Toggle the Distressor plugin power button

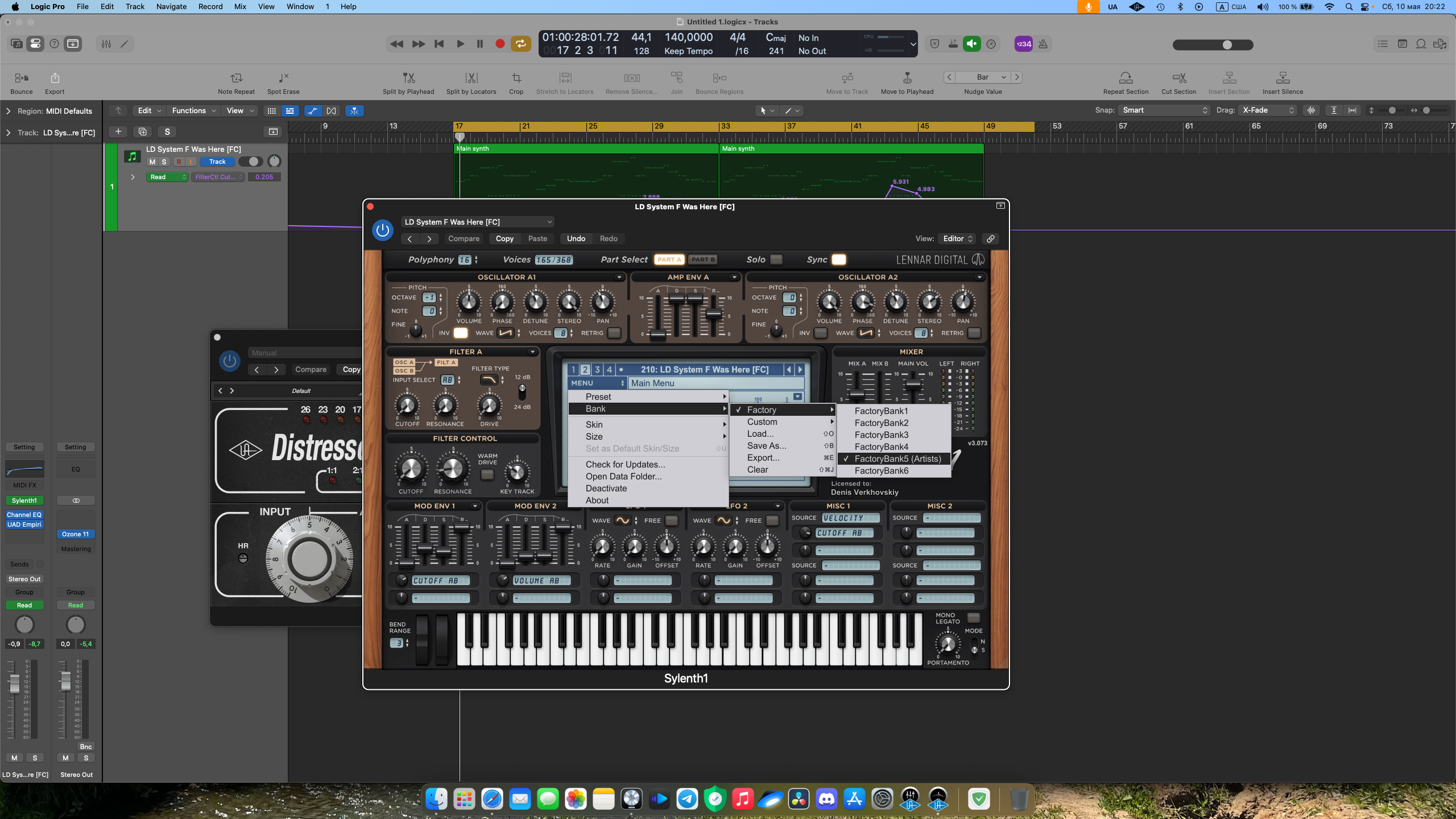pyautogui.click(x=230, y=361)
